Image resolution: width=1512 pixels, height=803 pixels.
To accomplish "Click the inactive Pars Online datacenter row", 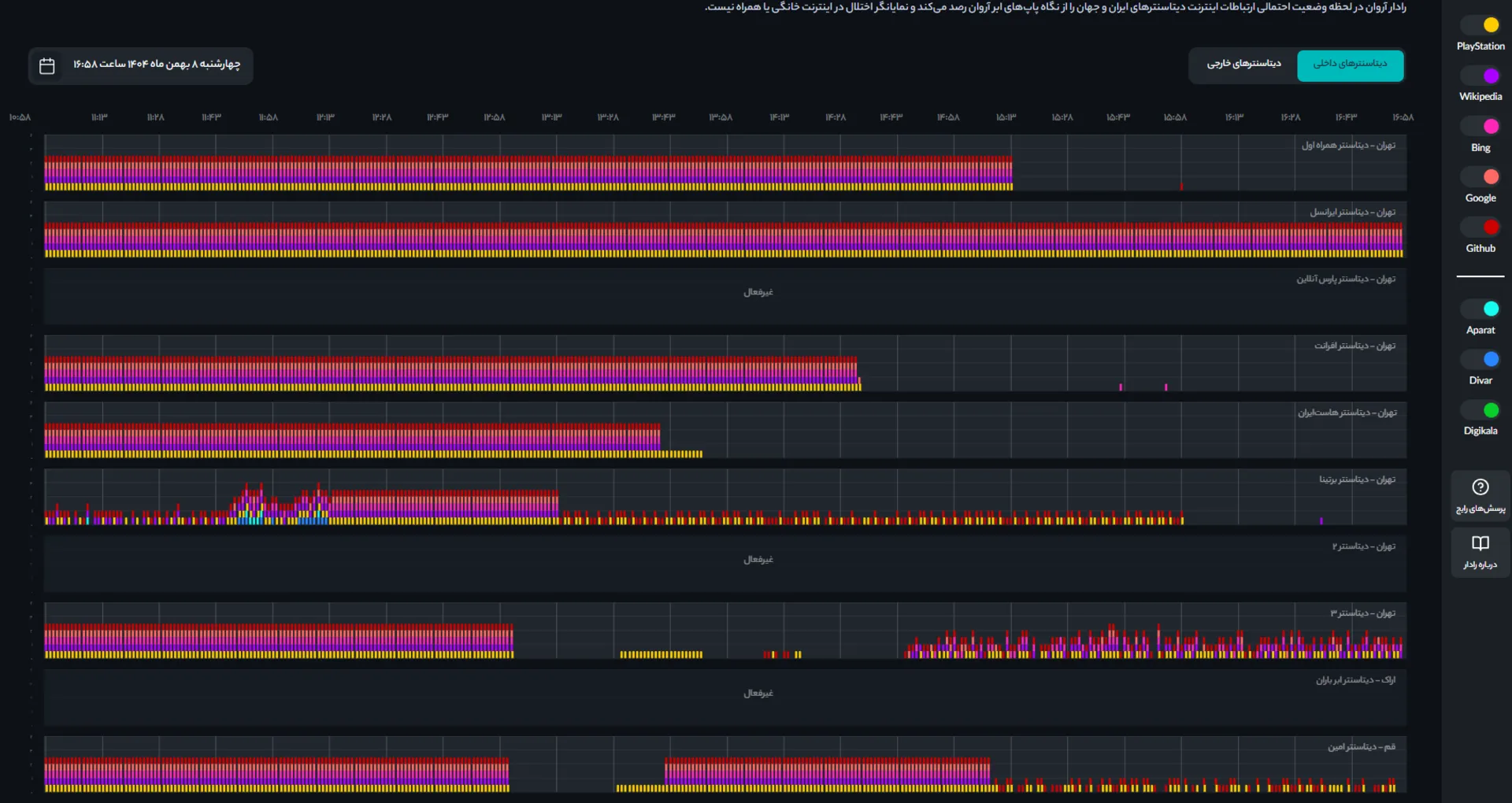I will pyautogui.click(x=724, y=298).
